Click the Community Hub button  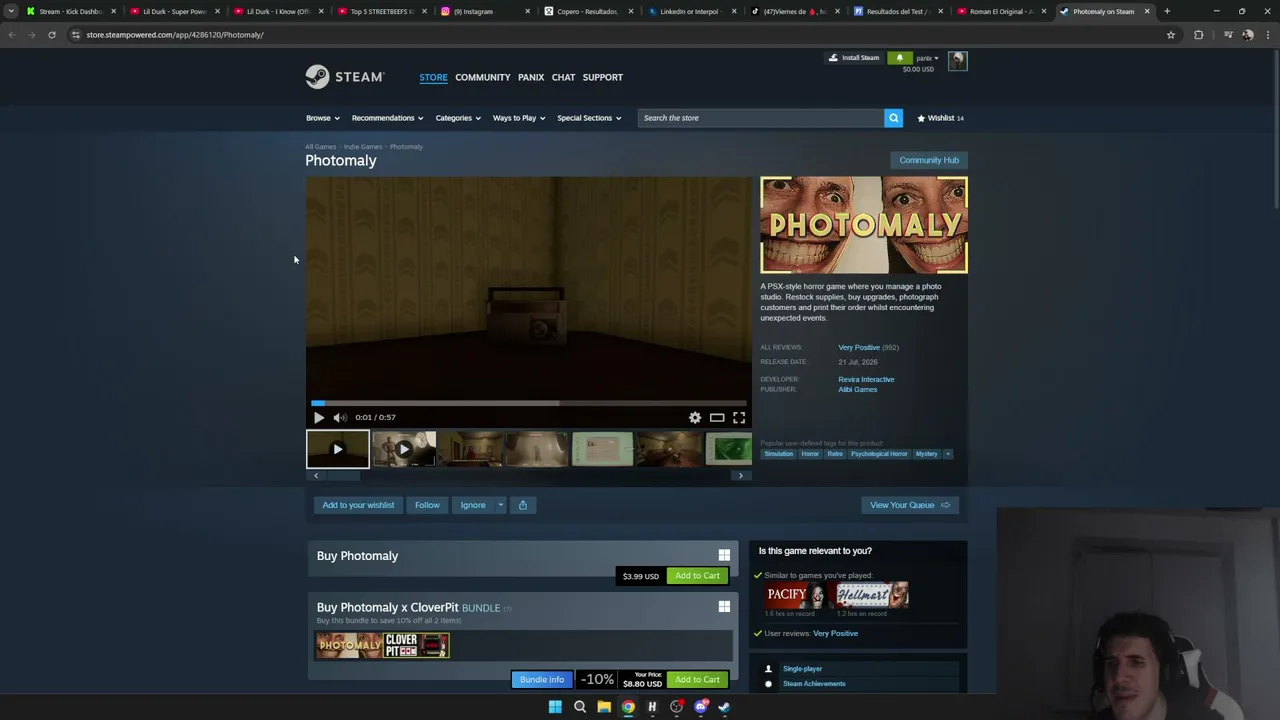click(x=929, y=160)
